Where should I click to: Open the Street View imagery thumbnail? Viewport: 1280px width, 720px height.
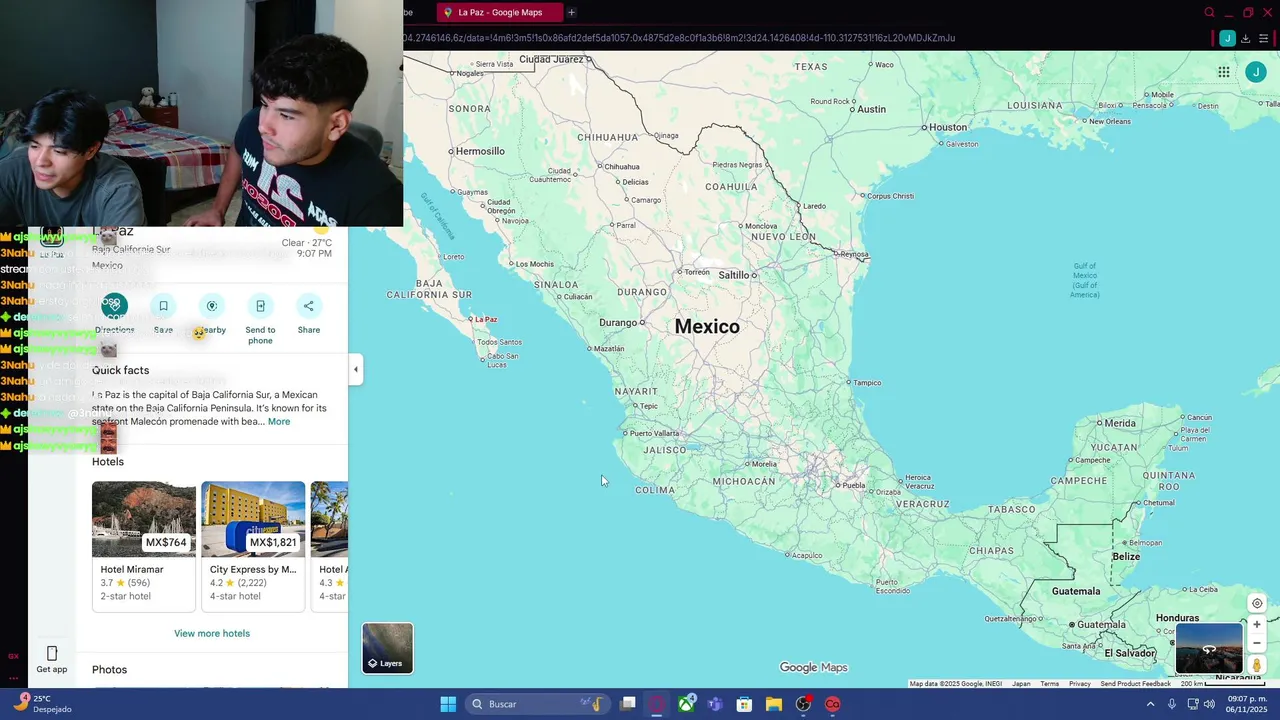point(1209,648)
